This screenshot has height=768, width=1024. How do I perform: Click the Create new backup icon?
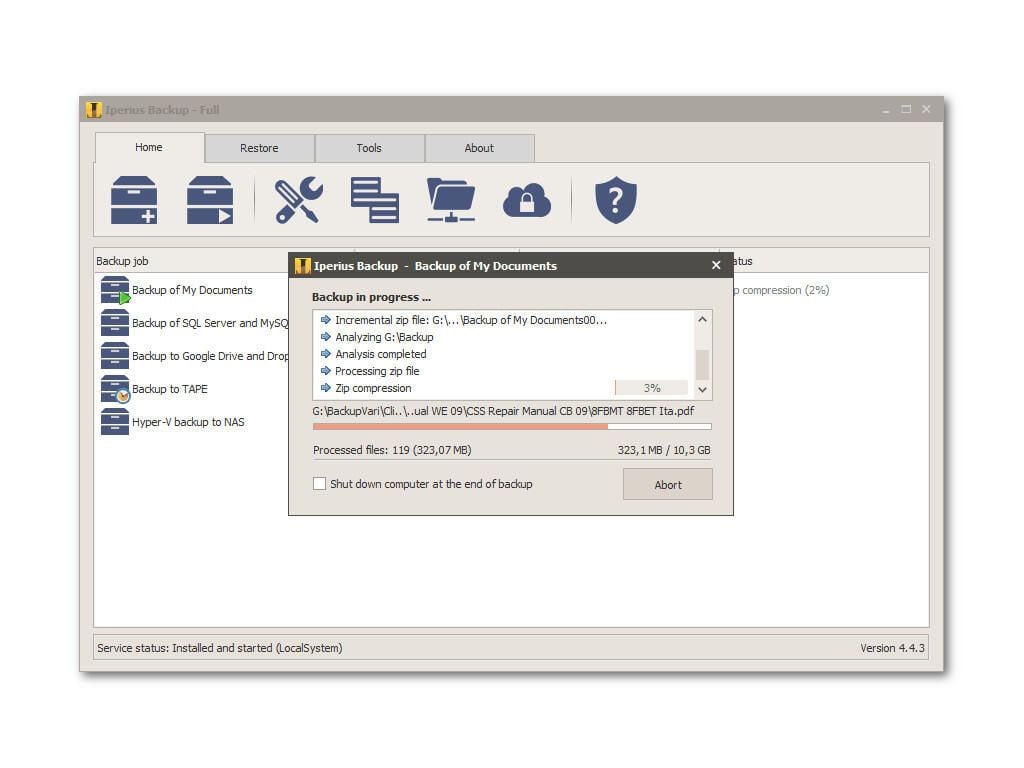coord(134,200)
